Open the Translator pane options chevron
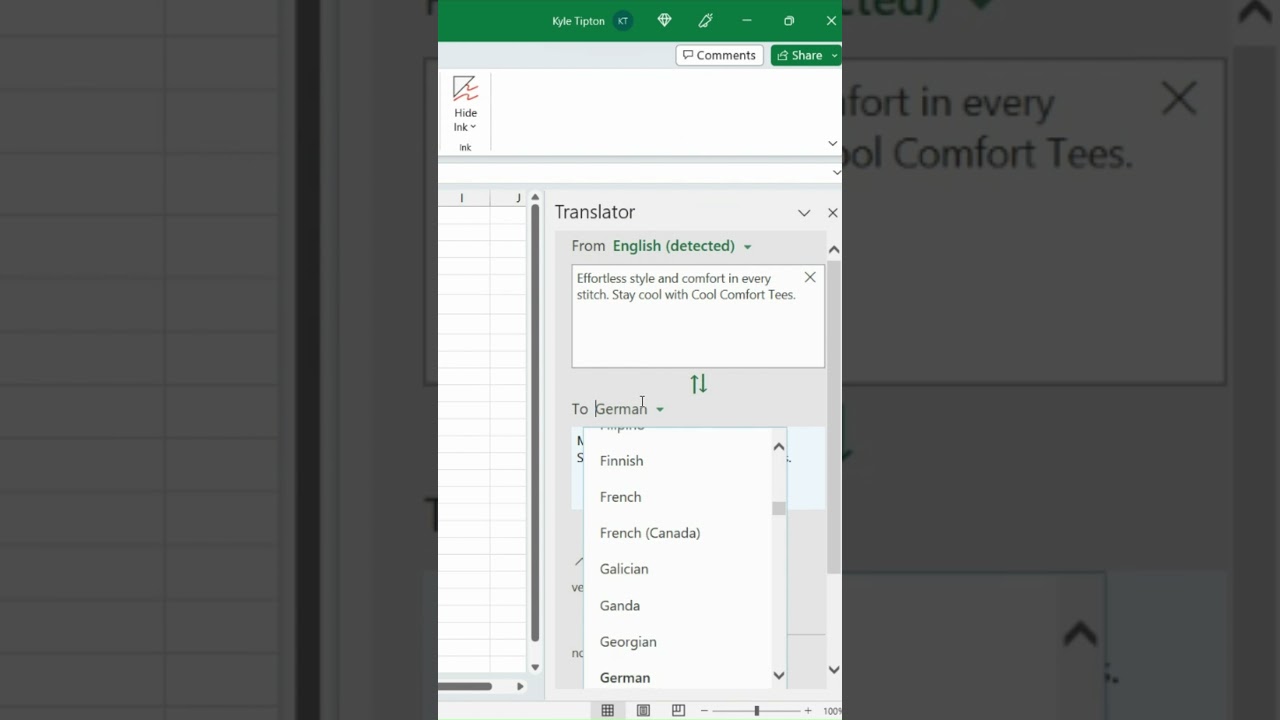 tap(804, 213)
